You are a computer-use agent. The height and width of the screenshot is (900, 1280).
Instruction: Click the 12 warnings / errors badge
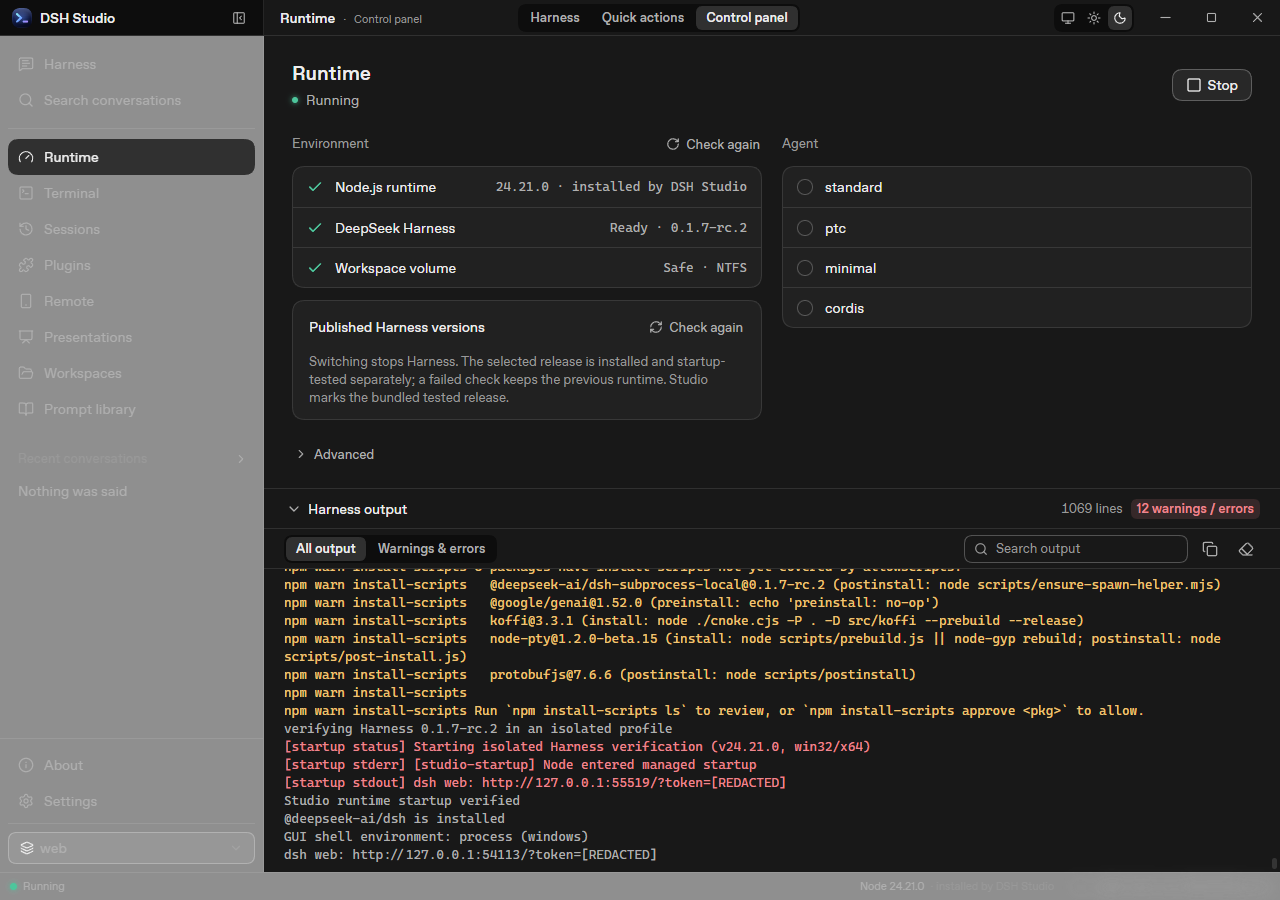[1195, 509]
